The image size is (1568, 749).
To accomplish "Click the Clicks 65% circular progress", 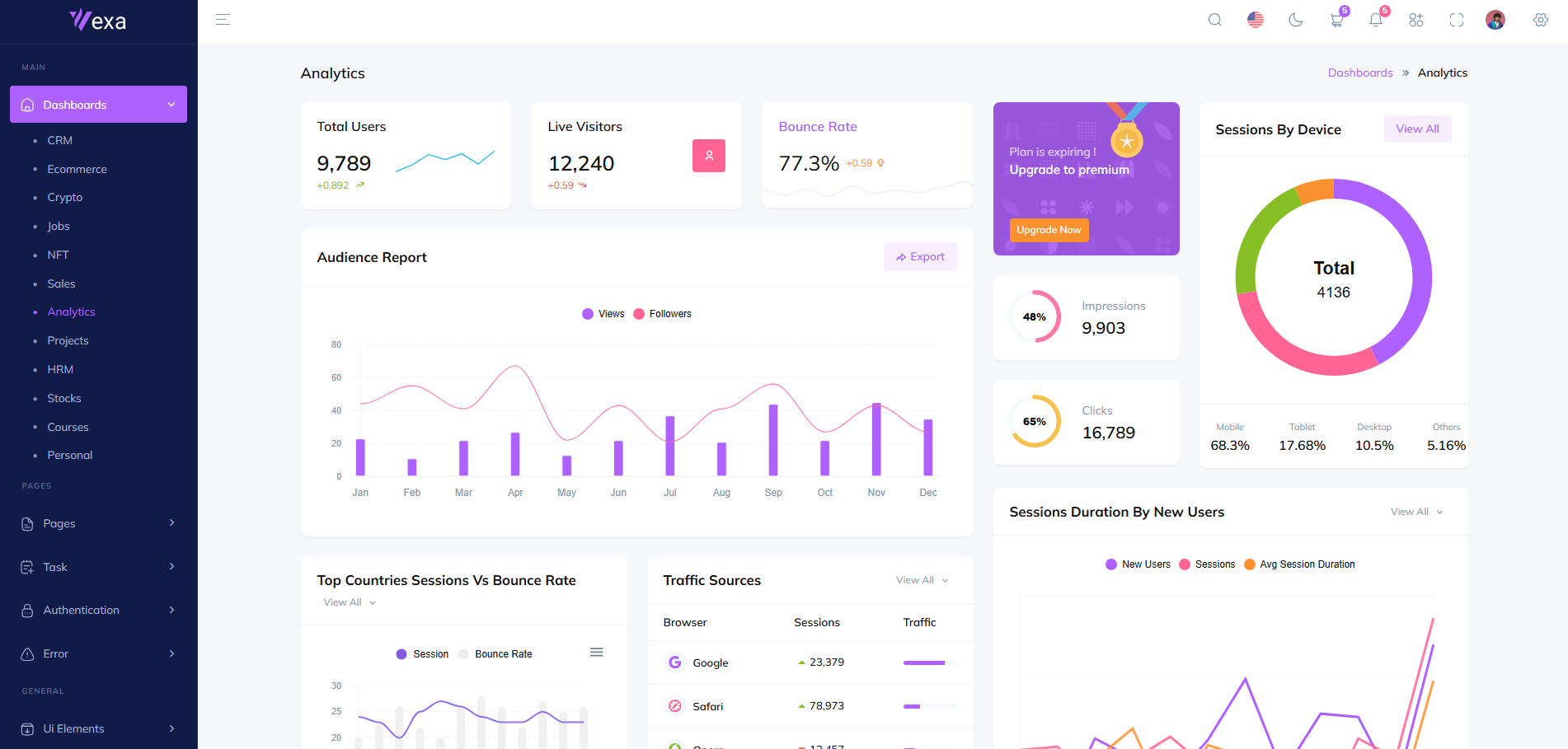I will (x=1035, y=421).
